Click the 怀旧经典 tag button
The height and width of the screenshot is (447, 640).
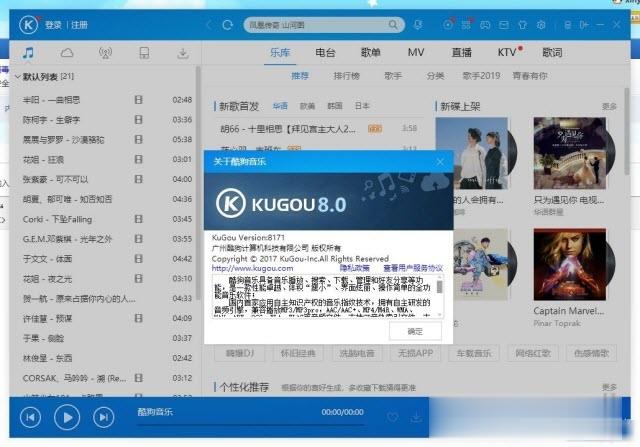coord(298,353)
